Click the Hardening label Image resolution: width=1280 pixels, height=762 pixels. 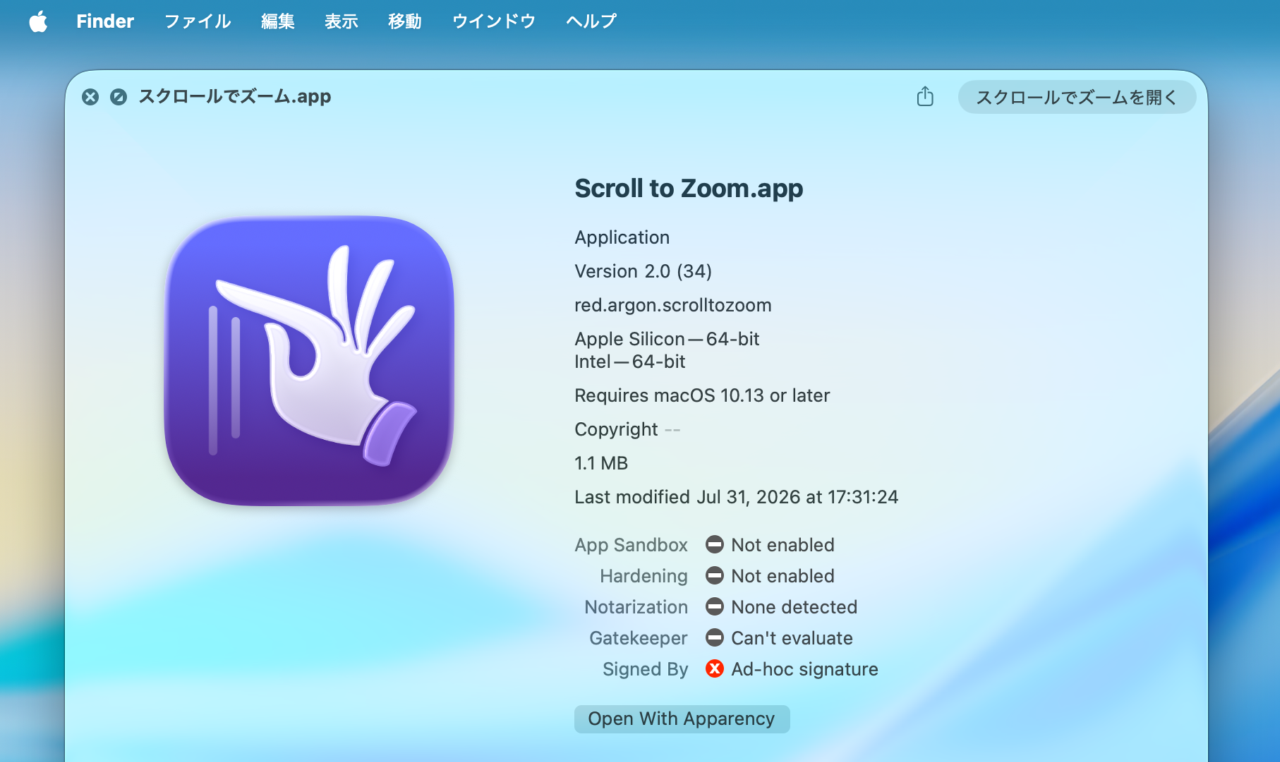pos(644,576)
